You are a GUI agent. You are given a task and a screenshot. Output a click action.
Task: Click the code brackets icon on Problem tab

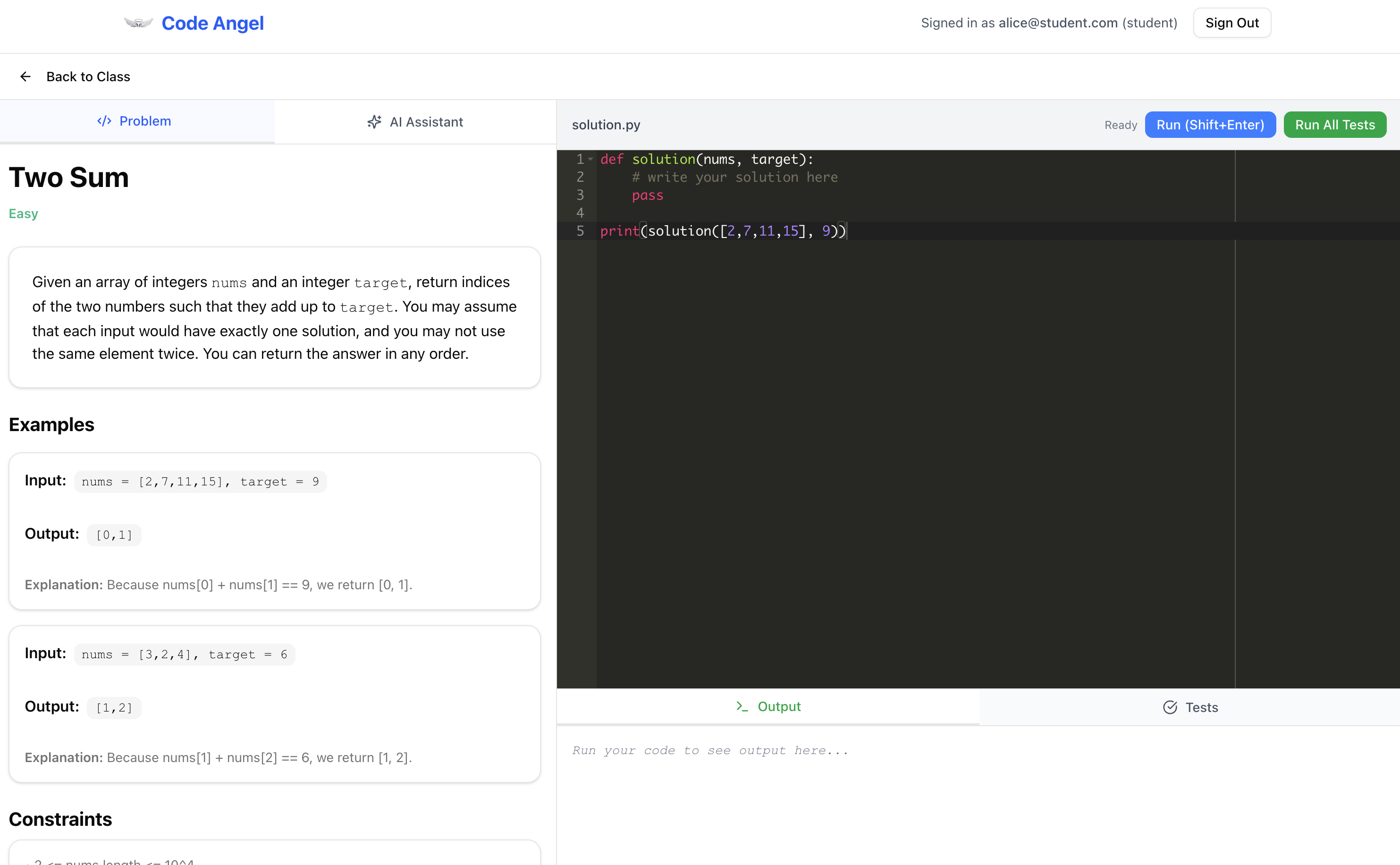(104, 121)
